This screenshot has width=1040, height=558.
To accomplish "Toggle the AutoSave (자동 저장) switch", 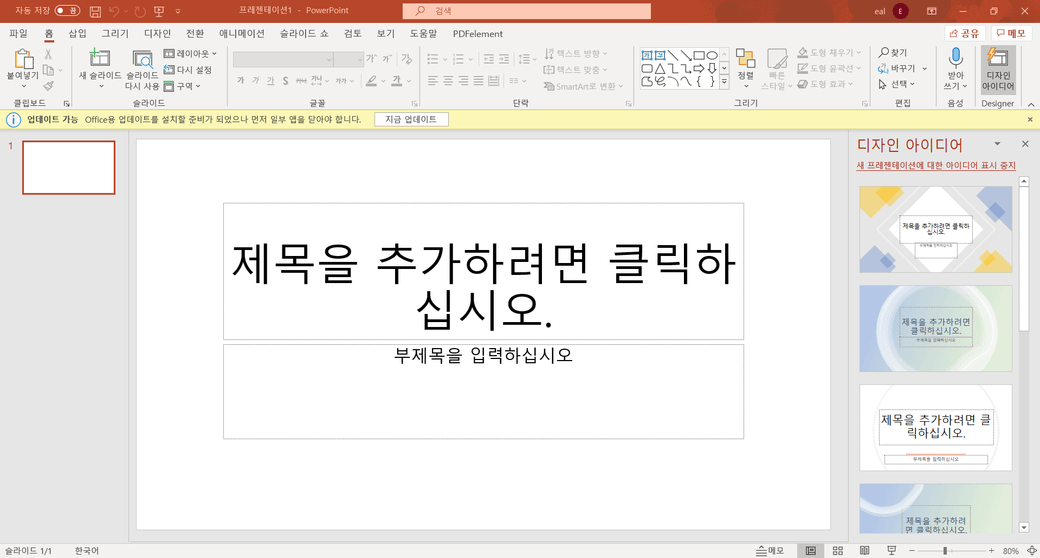I will pos(67,11).
